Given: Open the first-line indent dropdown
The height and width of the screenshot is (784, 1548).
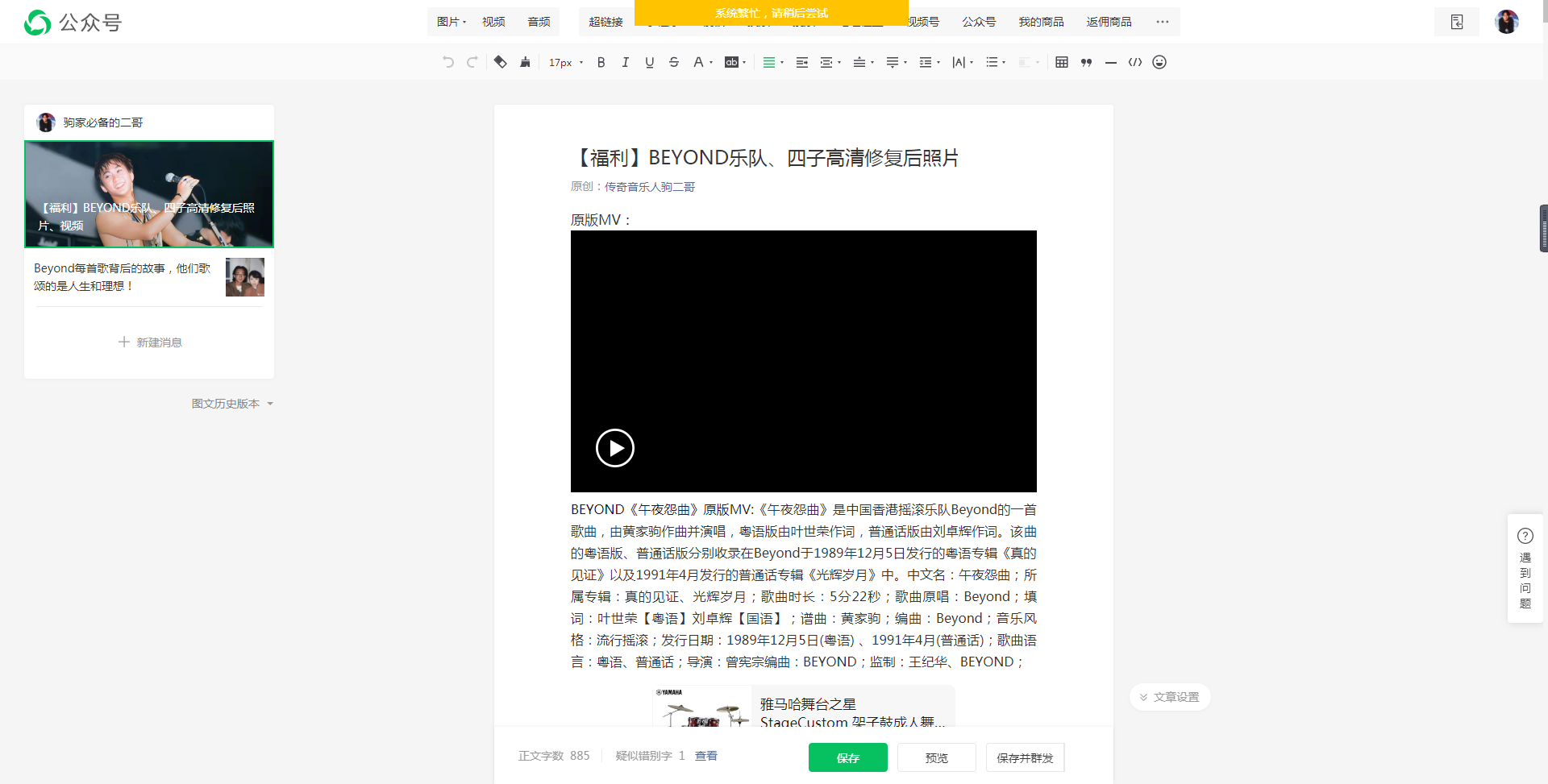Looking at the screenshot, I should coord(830,62).
